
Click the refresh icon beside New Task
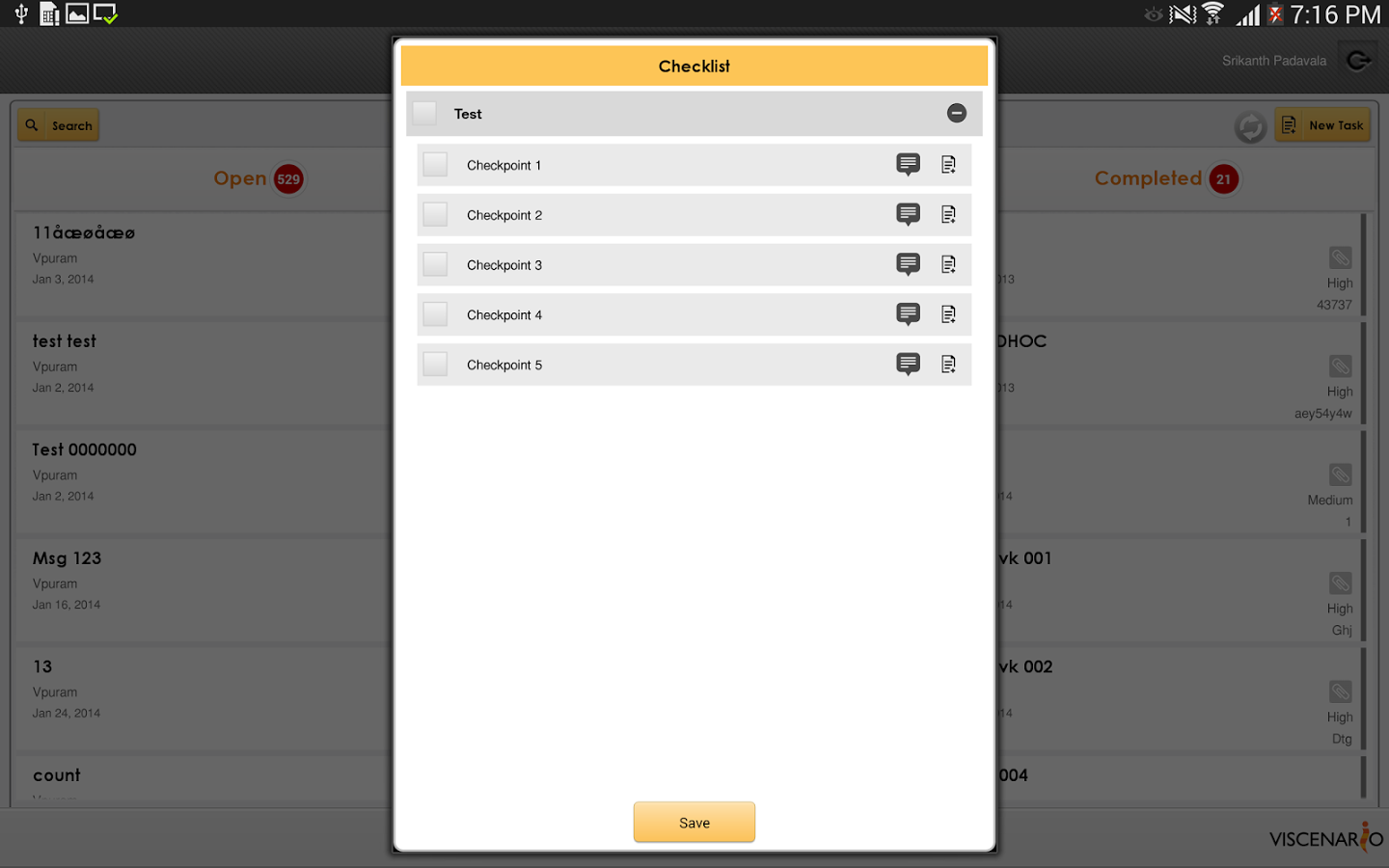(x=1250, y=126)
